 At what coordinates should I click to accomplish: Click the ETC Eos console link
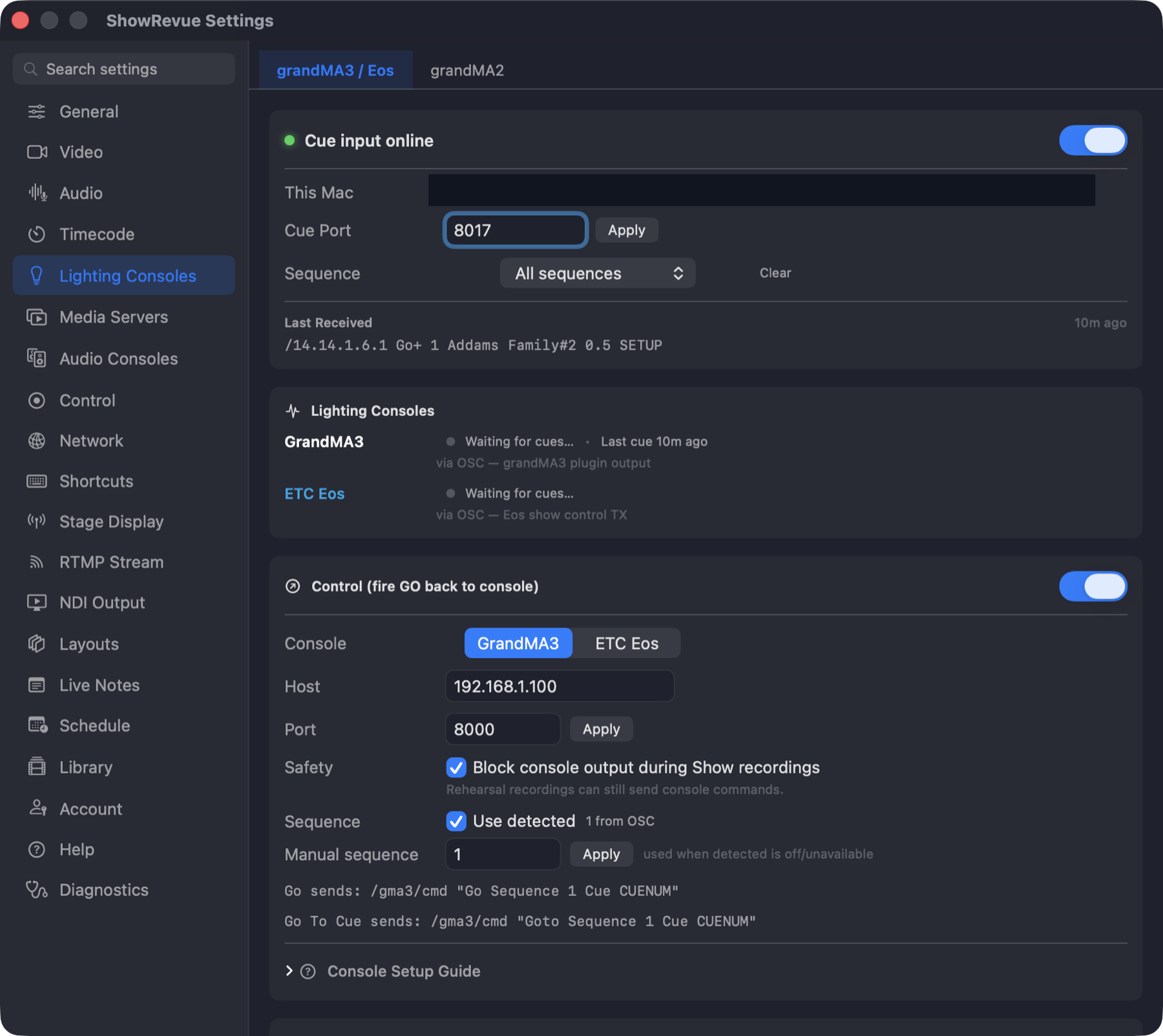315,494
